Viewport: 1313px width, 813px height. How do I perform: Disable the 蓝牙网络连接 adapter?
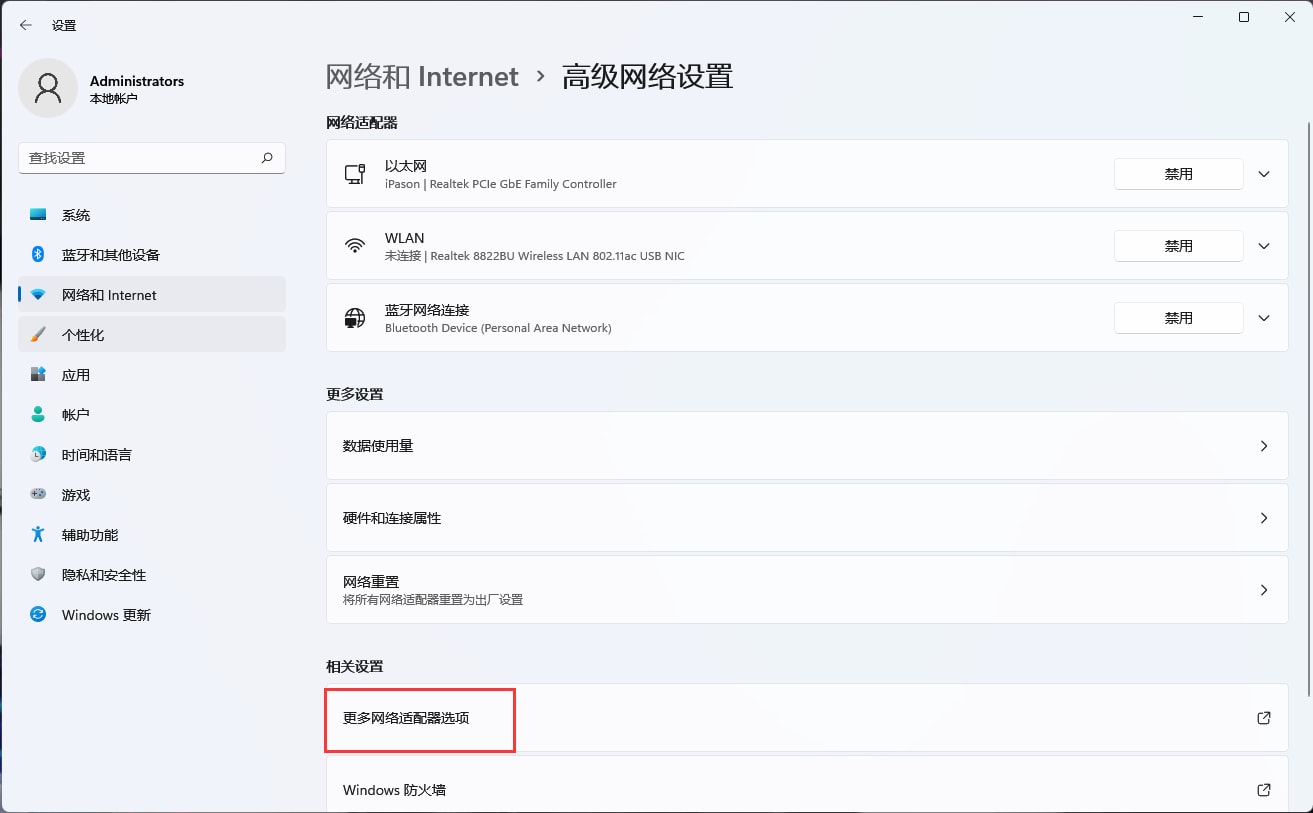click(1178, 317)
